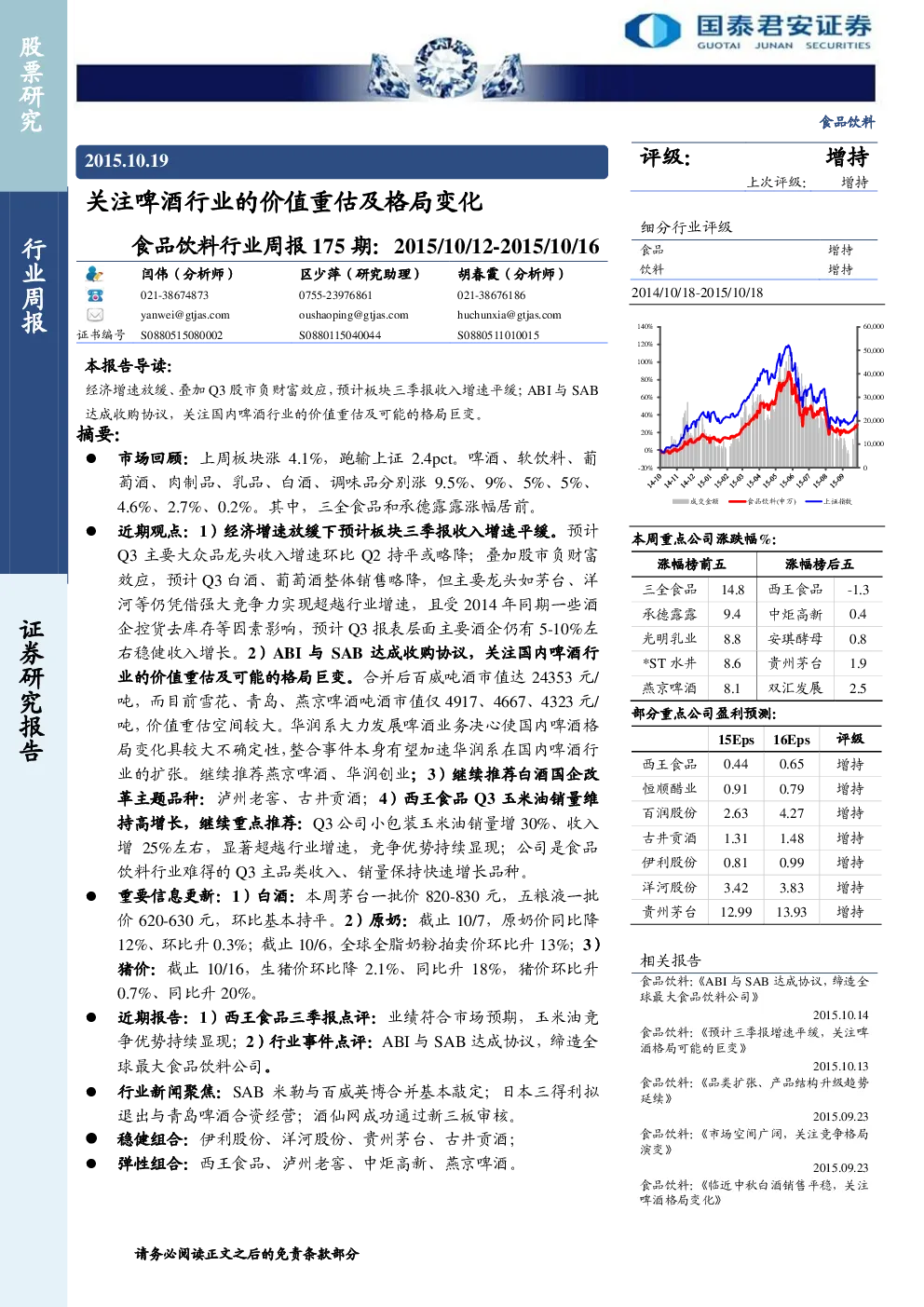The width and height of the screenshot is (924, 1307).
Task: Click table cell 双汇发展
Action: 795,688
